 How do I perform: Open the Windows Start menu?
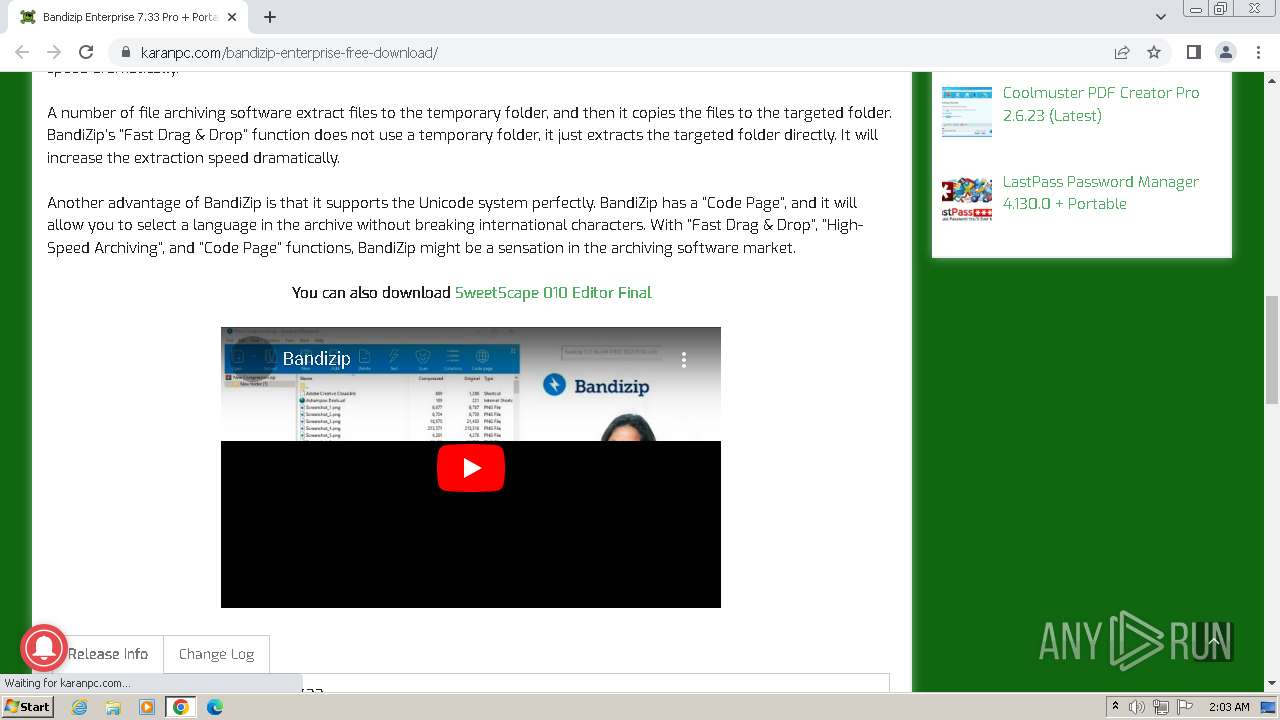(27, 707)
